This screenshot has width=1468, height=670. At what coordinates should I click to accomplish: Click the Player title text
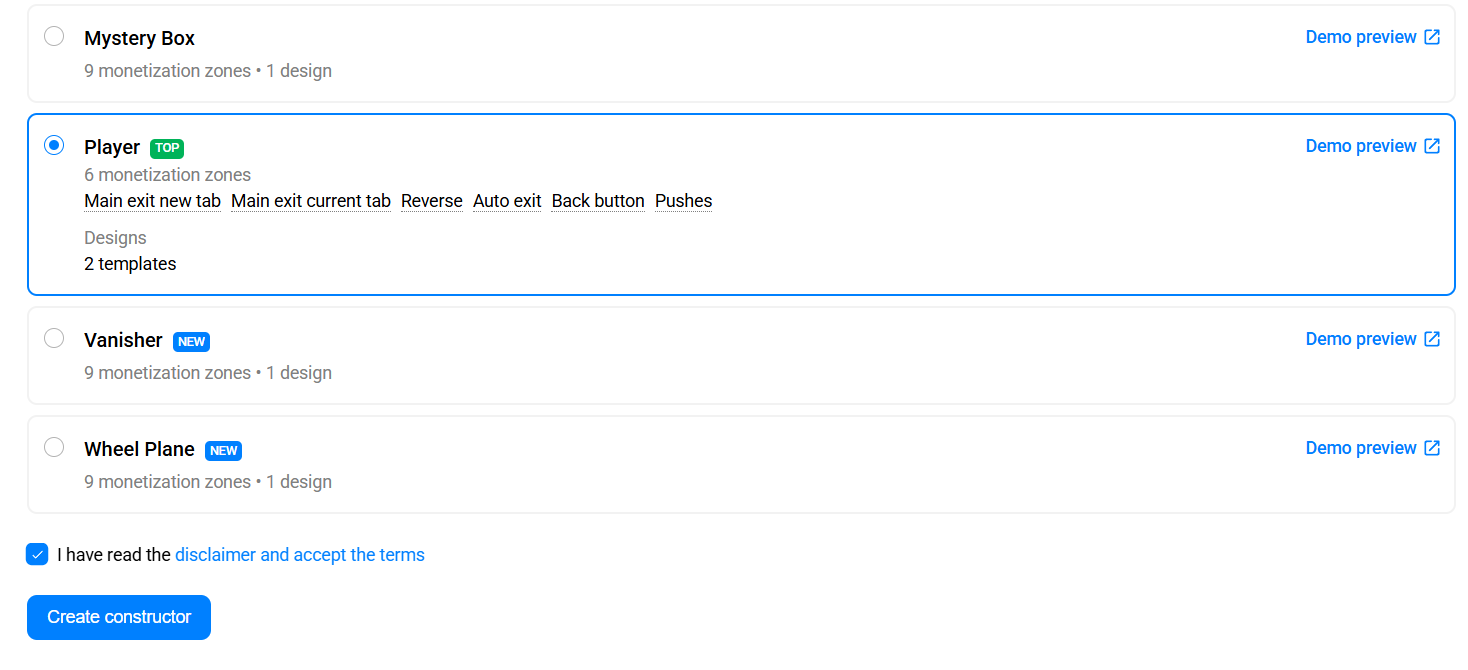(112, 147)
